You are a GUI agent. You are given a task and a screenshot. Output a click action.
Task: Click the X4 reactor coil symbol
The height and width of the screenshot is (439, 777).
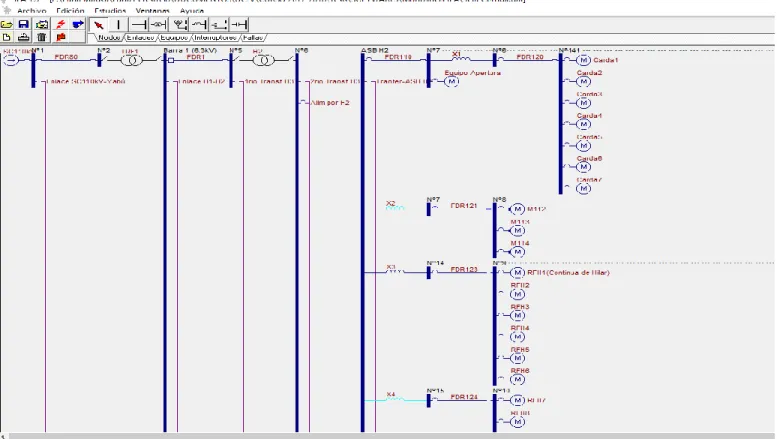pyautogui.click(x=395, y=399)
